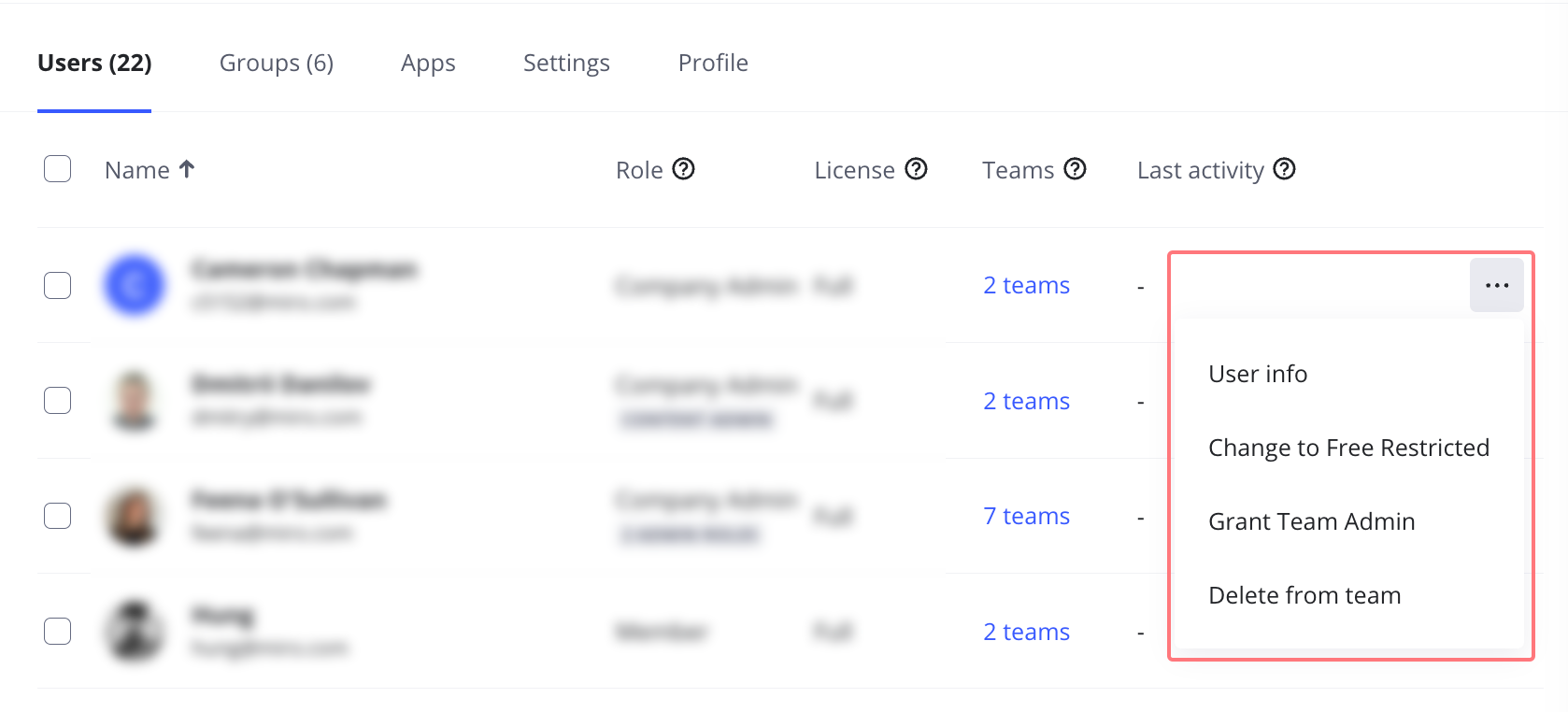Check the first user row checkbox
The image size is (1568, 712).
pyautogui.click(x=58, y=285)
